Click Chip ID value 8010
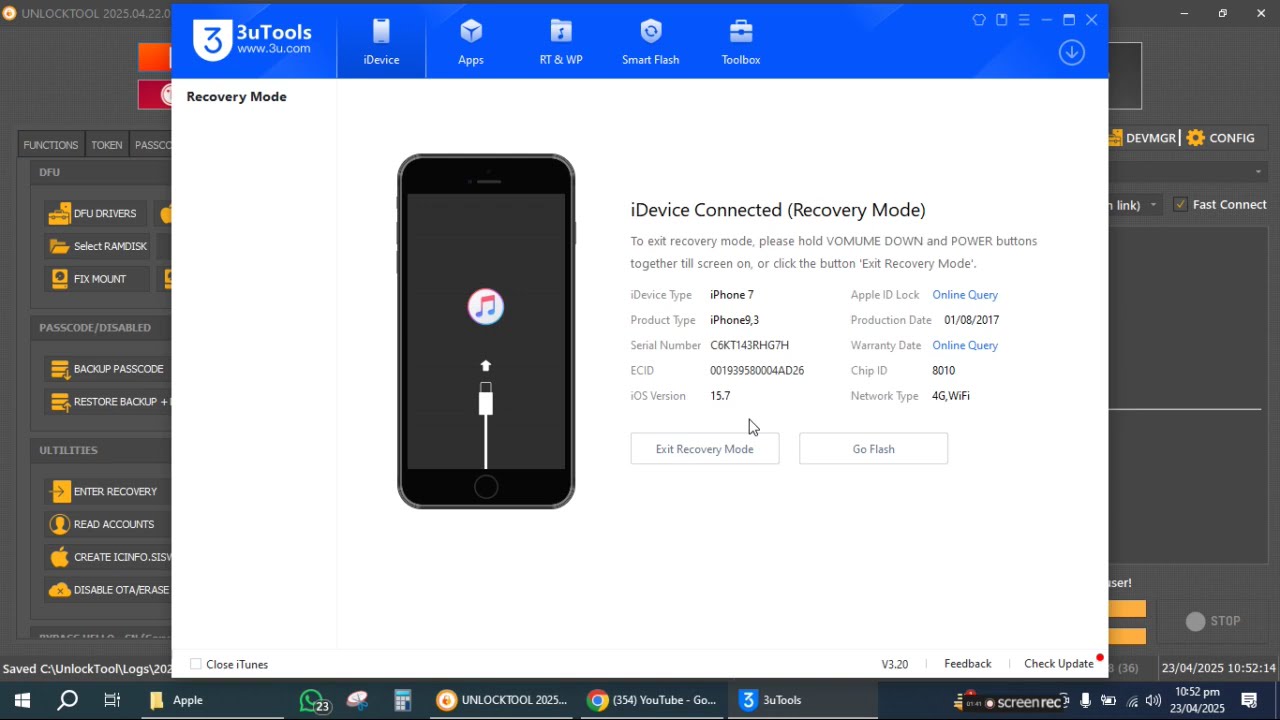The width and height of the screenshot is (1280, 720). [x=943, y=370]
